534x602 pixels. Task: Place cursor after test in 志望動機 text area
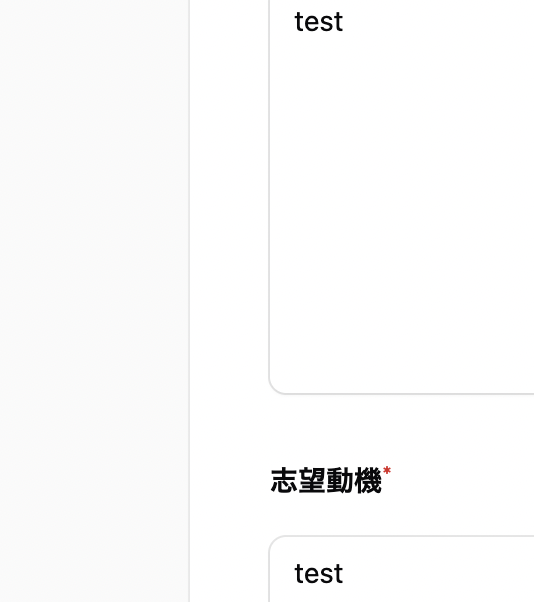(344, 574)
